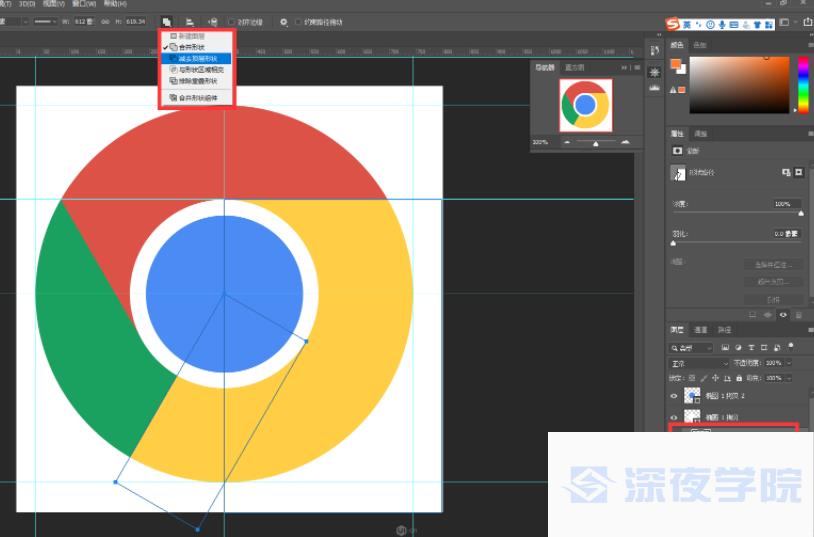814x537 pixels.
Task: Choose 合并形状组件 in path operations menu
Action: [x=196, y=98]
